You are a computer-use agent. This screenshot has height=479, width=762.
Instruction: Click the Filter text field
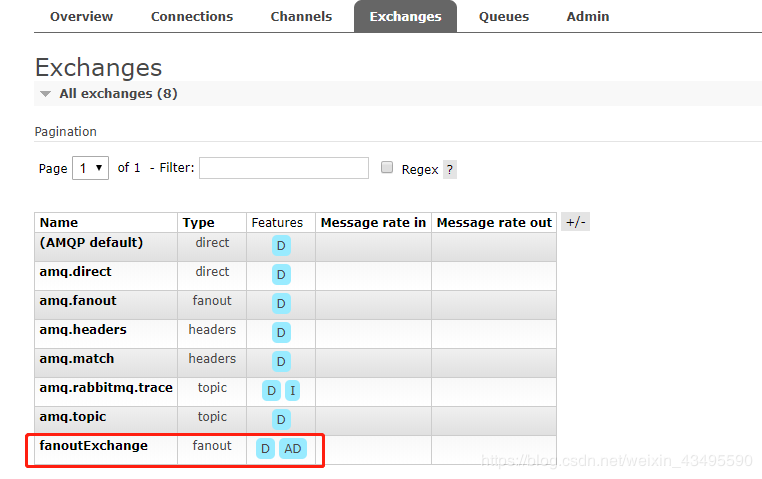(x=284, y=168)
